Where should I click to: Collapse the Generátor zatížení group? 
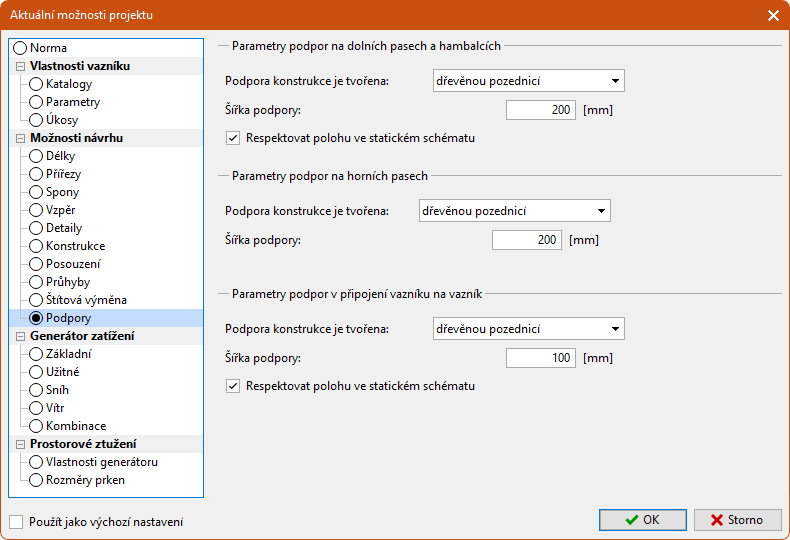tap(20, 336)
